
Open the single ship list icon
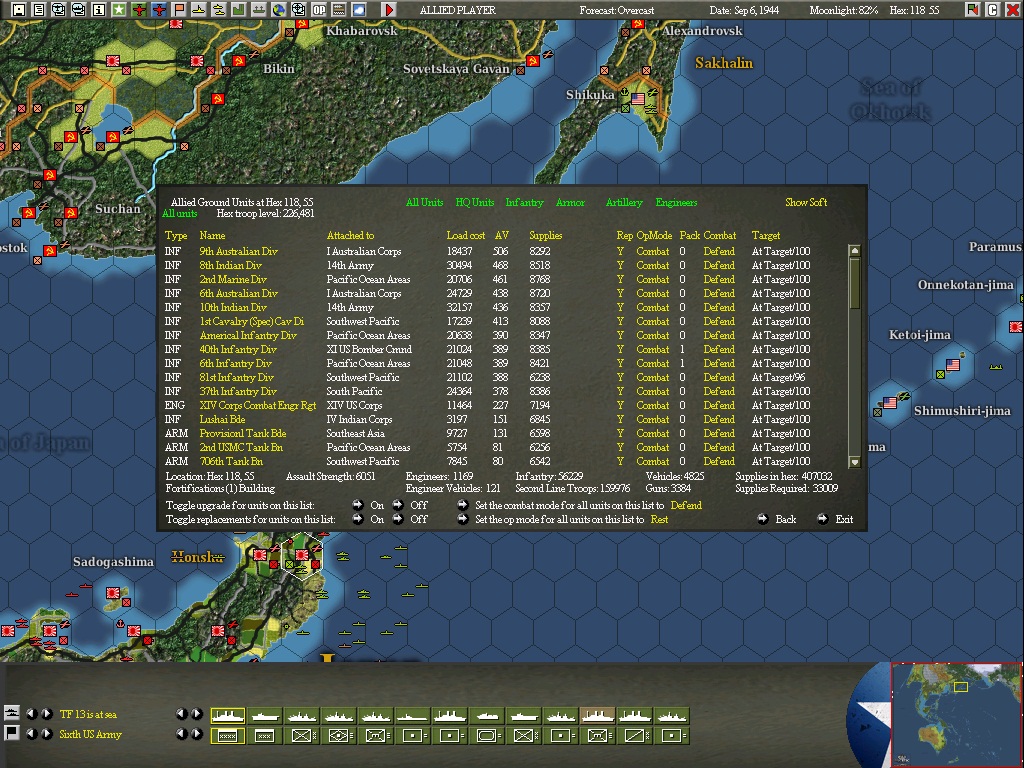pyautogui.click(x=199, y=9)
